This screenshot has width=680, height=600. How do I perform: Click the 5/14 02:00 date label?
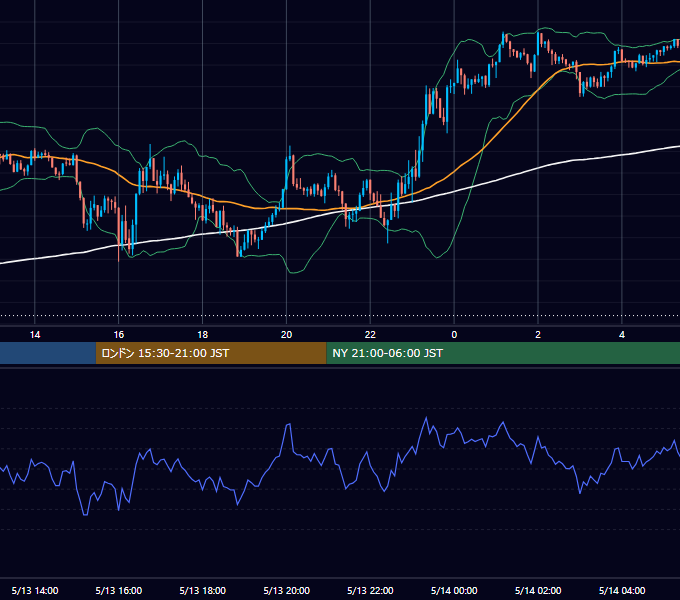coord(538,590)
